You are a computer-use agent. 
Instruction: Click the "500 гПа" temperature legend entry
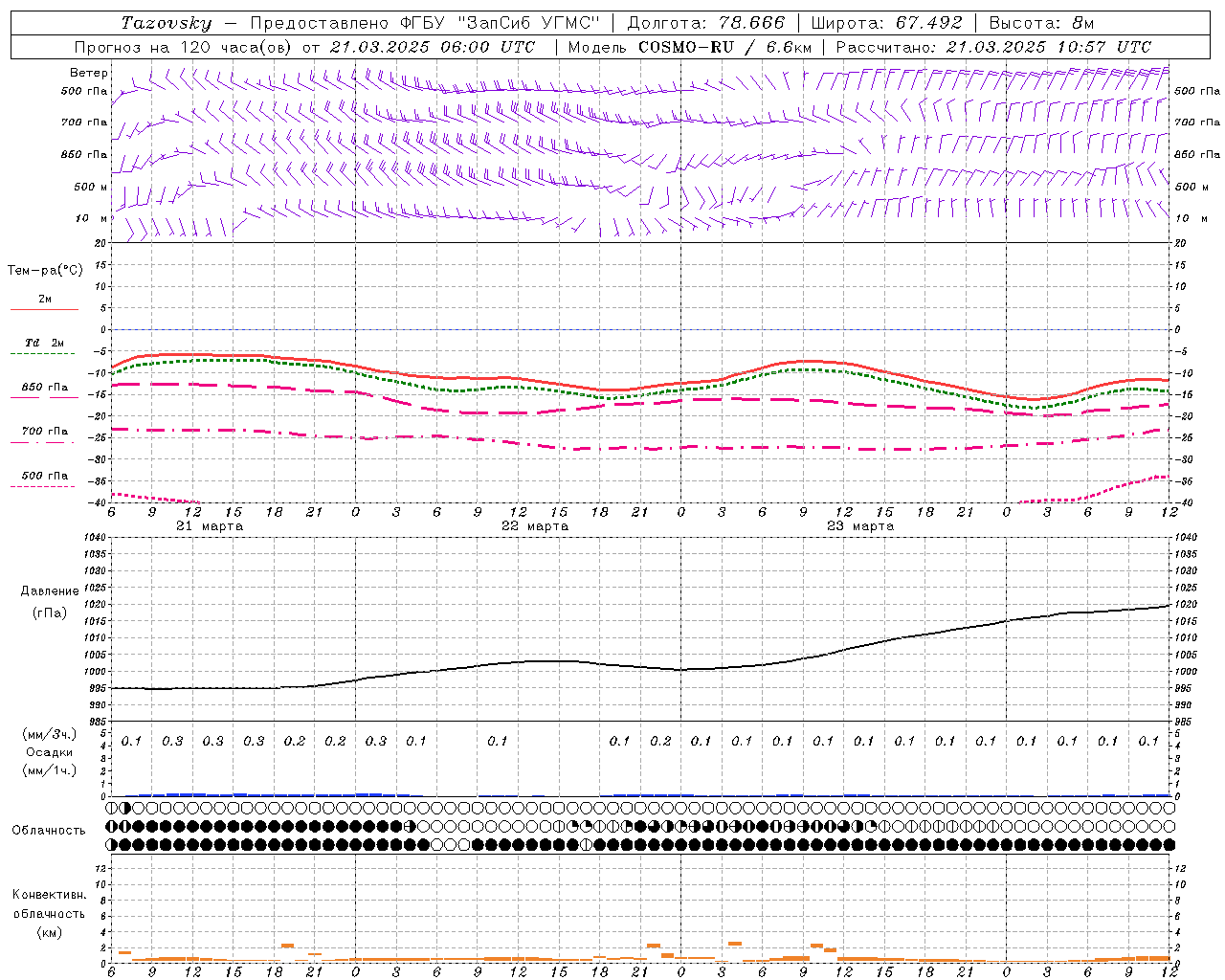pyautogui.click(x=45, y=476)
